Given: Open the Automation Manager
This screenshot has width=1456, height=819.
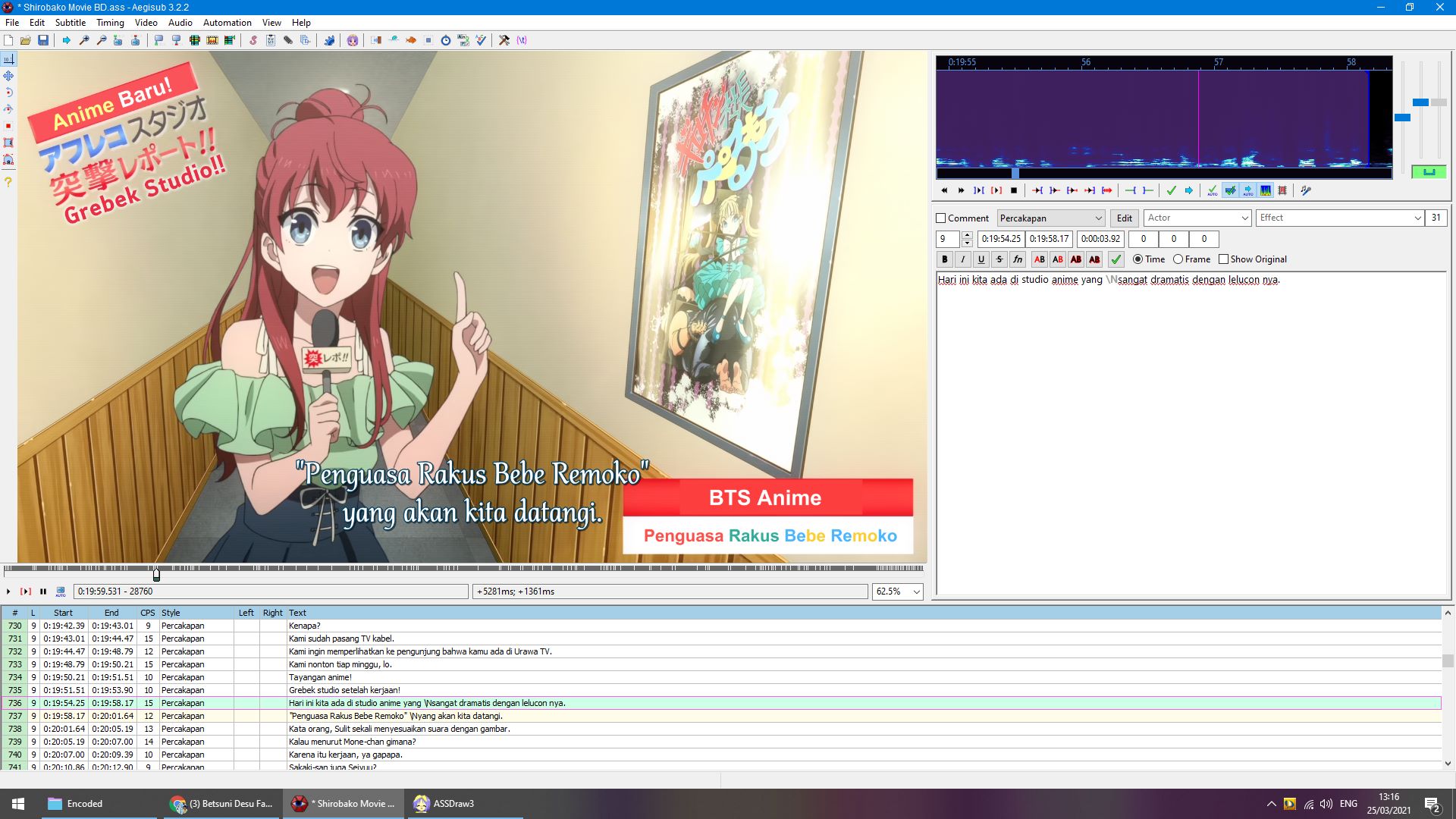Looking at the screenshot, I should coord(329,40).
